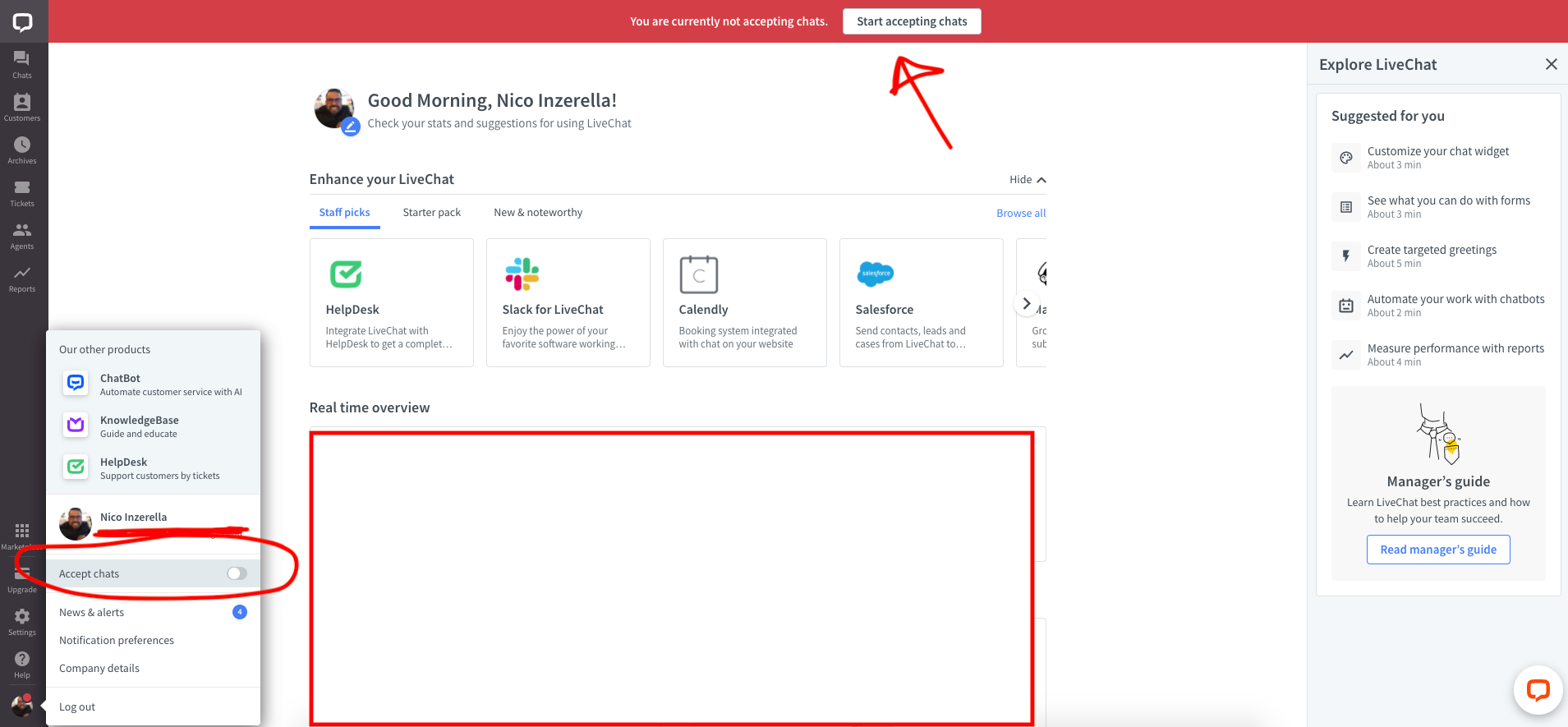Collapse Enhance your LiveChat with Hide
This screenshot has height=727, width=1568.
tap(1028, 179)
